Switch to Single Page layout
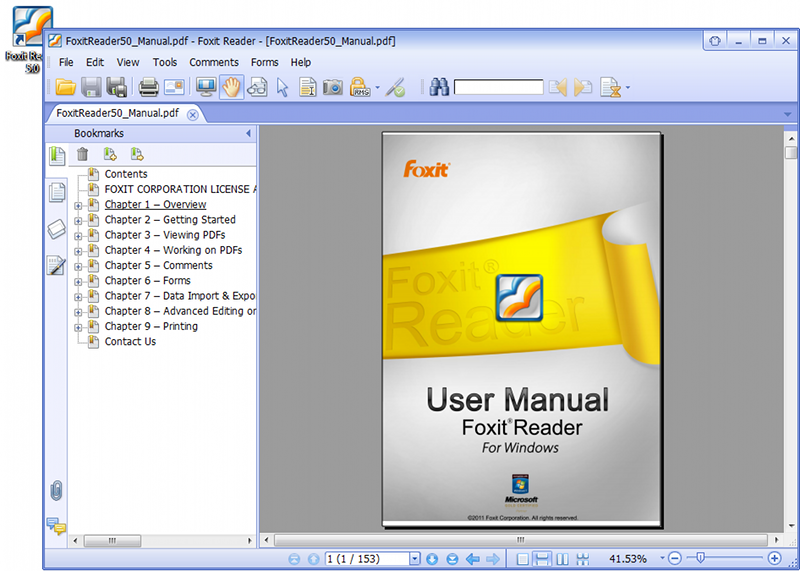This screenshot has width=800, height=571. coord(522,559)
